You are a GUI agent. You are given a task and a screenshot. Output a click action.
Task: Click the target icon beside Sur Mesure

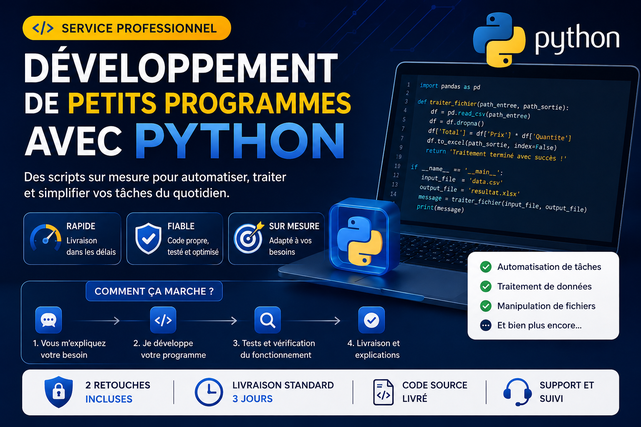[249, 238]
